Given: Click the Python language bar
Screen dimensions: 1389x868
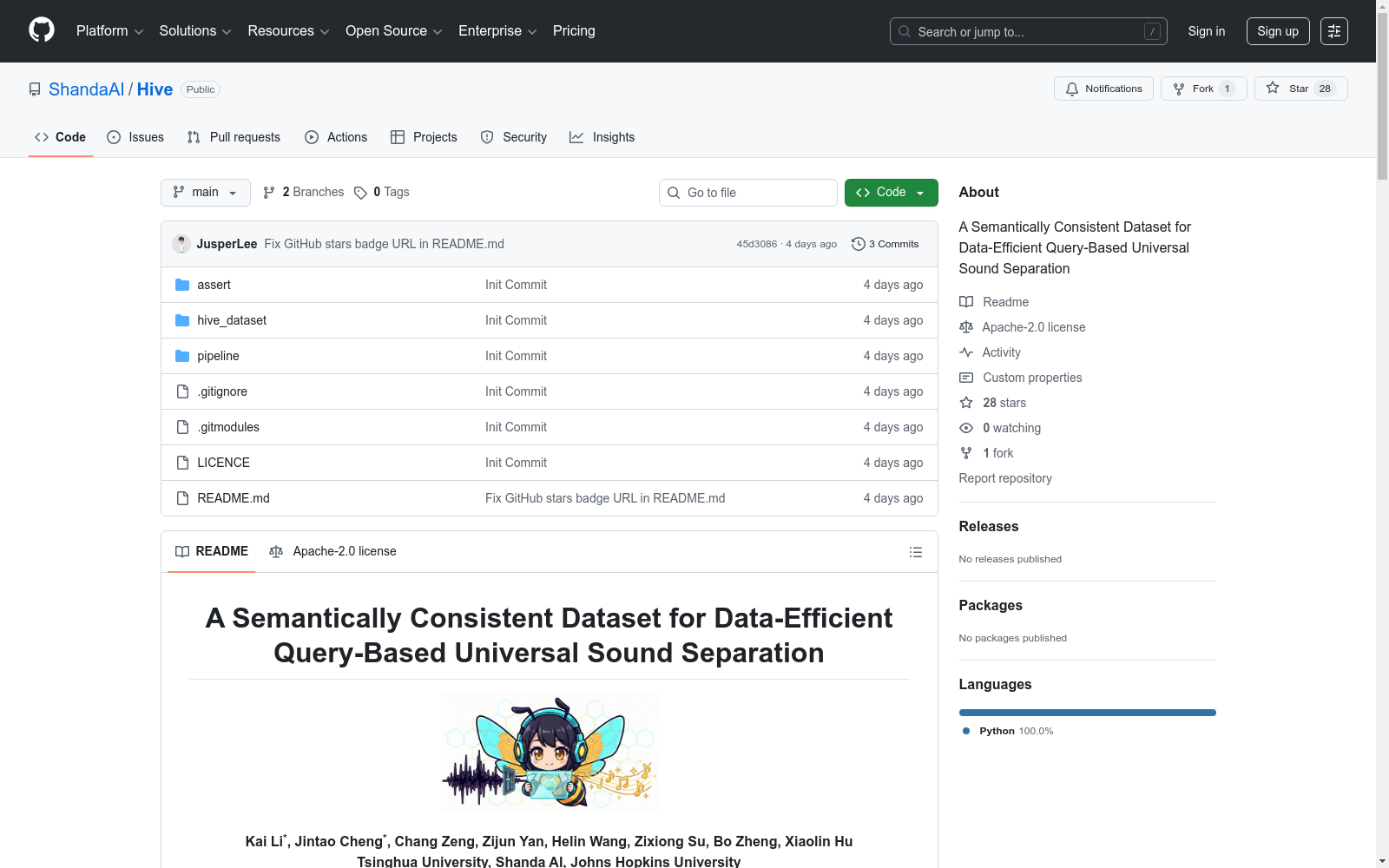Looking at the screenshot, I should pos(1088,713).
